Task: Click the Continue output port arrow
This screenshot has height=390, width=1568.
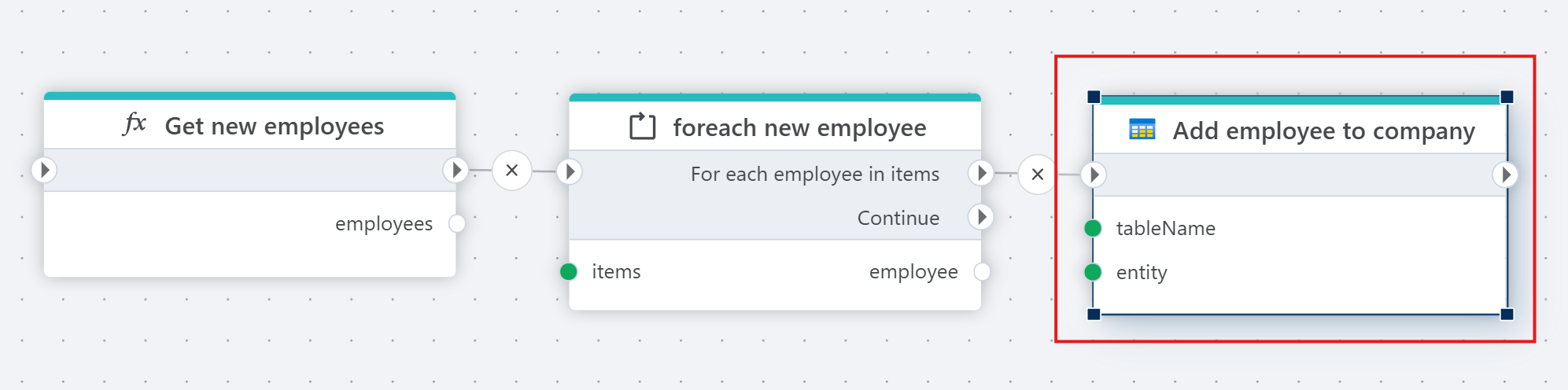Action: pos(981,217)
